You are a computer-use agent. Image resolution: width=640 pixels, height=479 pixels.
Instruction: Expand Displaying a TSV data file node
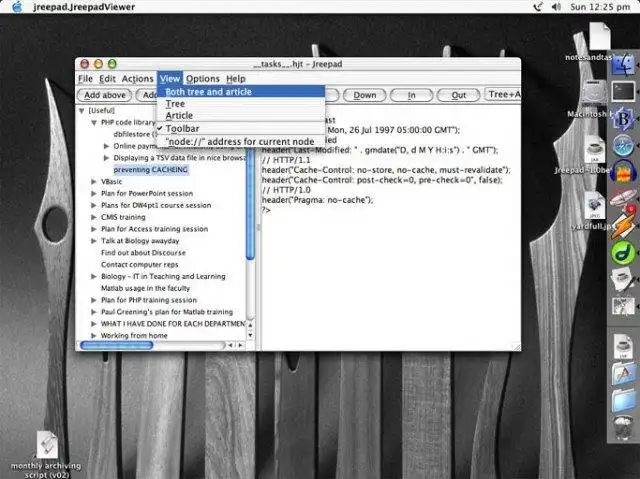(106, 158)
